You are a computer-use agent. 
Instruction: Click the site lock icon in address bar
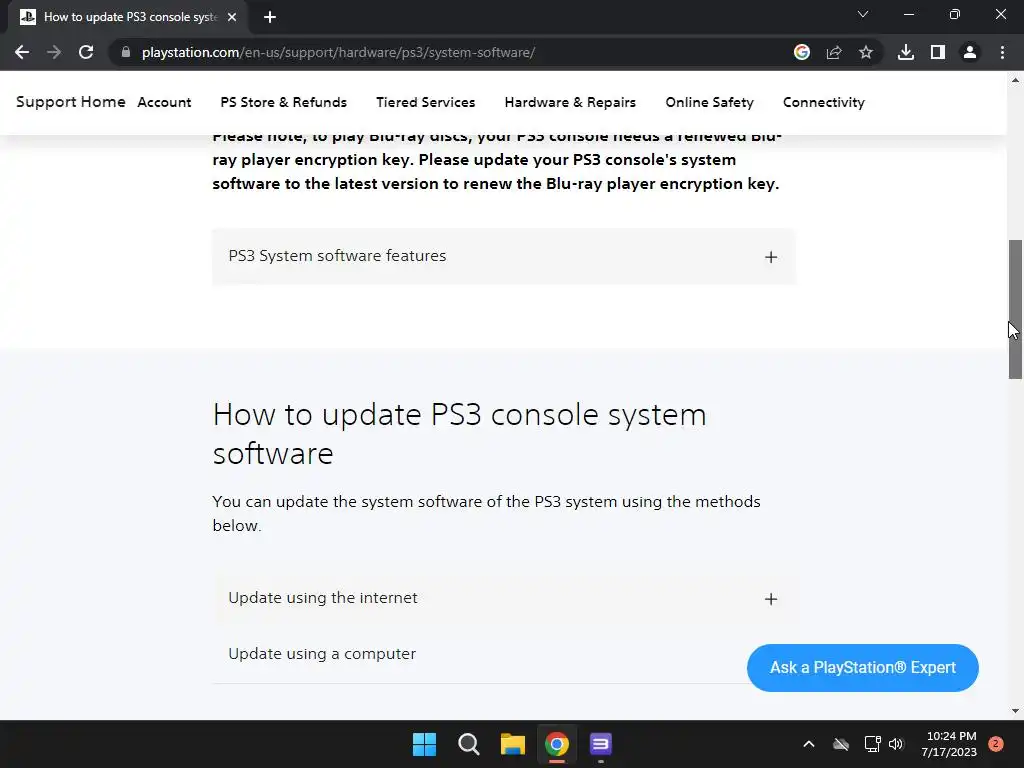pyautogui.click(x=126, y=52)
